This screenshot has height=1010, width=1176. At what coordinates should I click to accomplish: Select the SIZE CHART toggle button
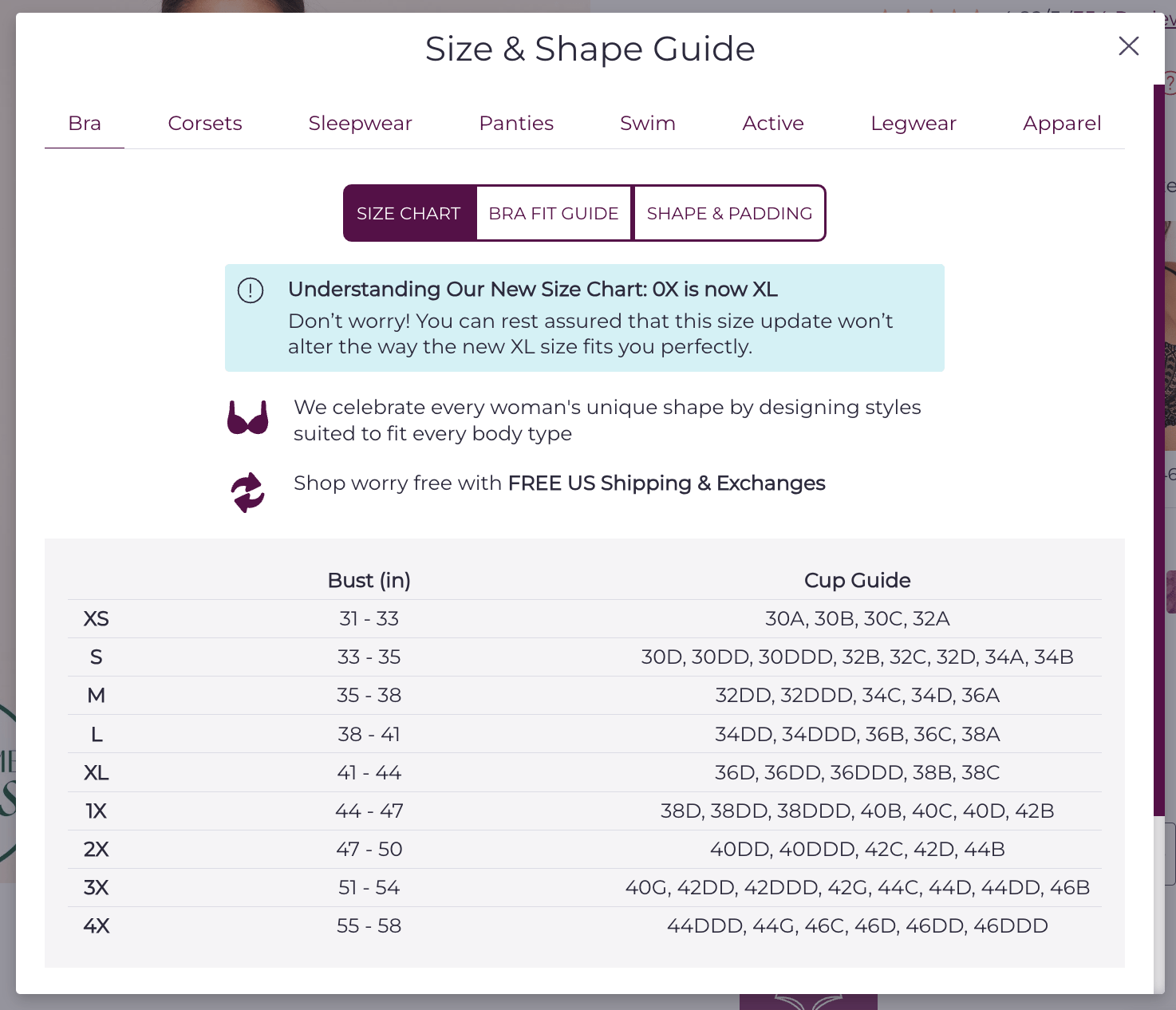(x=408, y=213)
